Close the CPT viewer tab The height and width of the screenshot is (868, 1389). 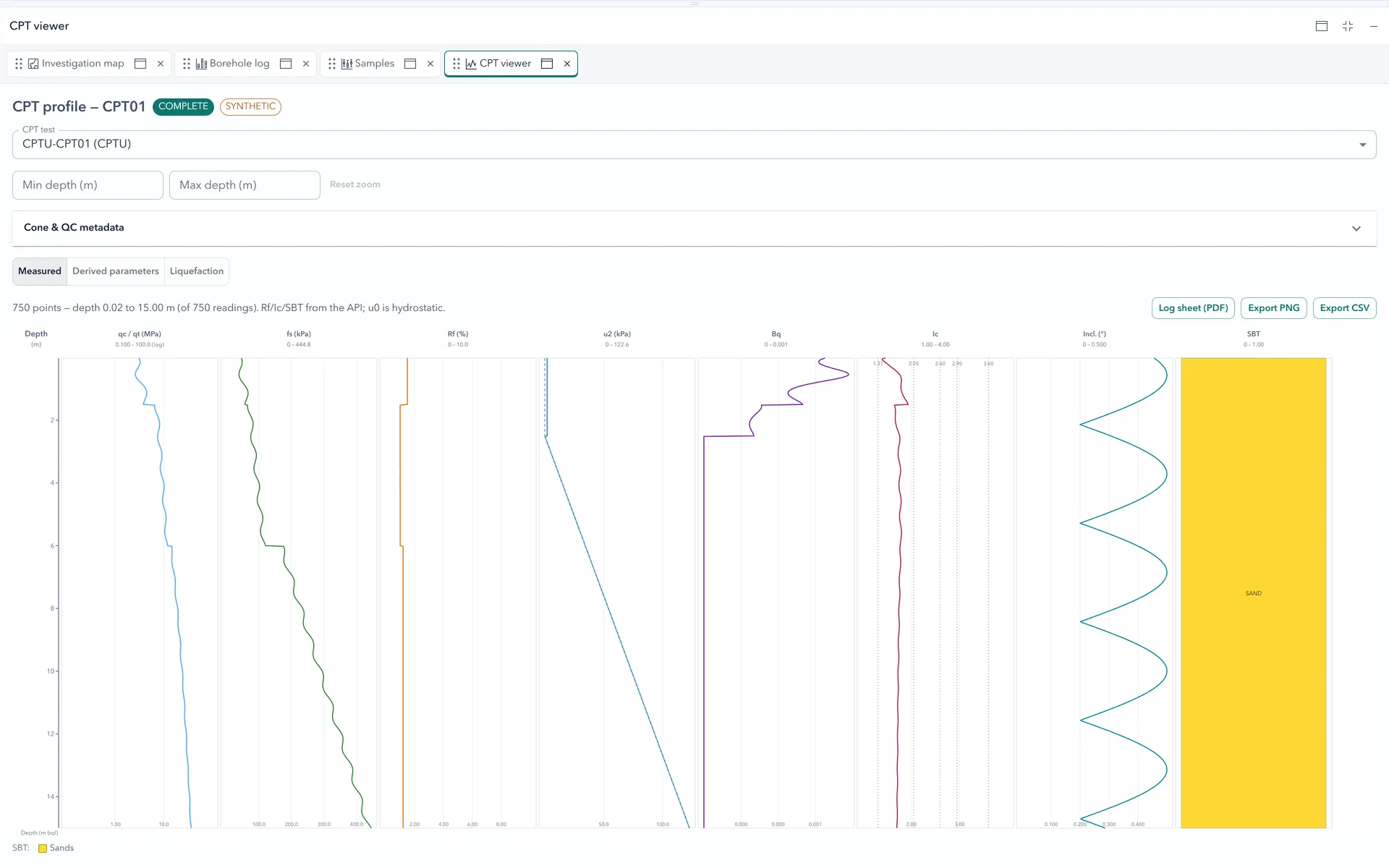click(x=567, y=64)
